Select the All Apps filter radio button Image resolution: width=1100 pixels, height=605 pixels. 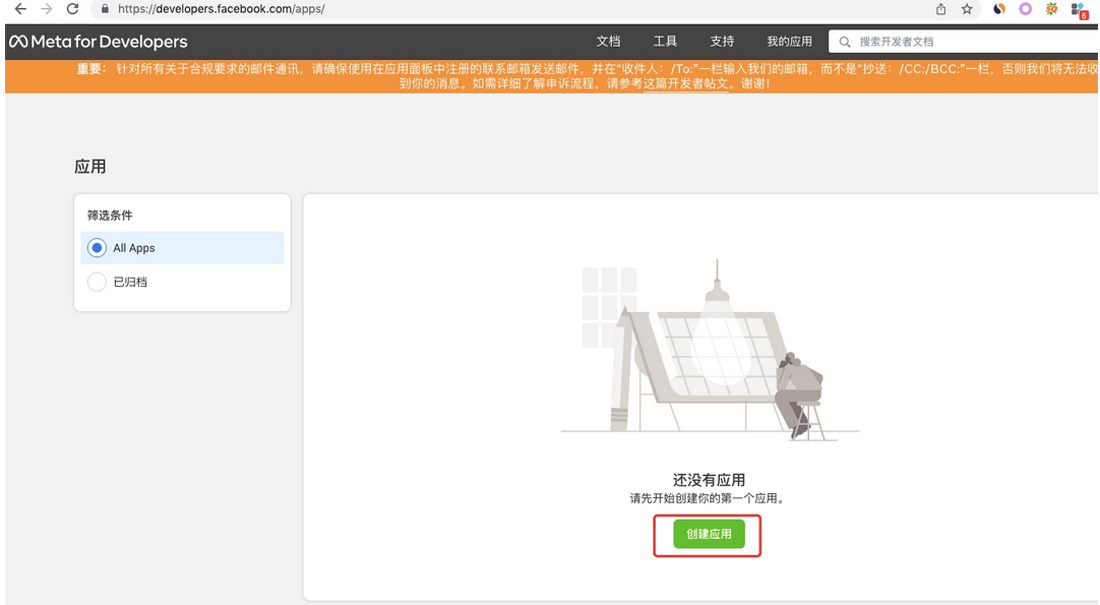(x=97, y=248)
